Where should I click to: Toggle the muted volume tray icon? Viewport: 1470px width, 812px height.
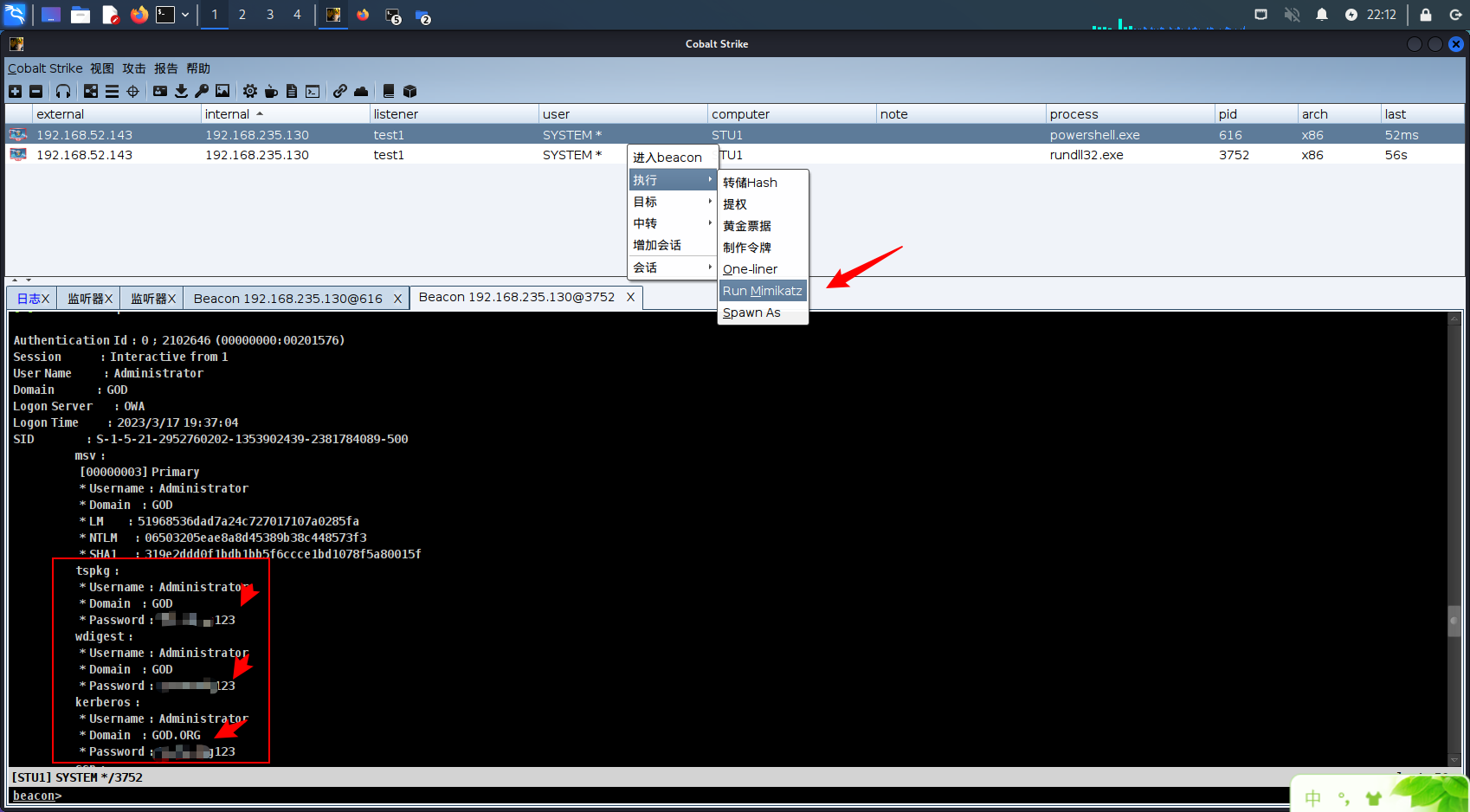point(1292,15)
